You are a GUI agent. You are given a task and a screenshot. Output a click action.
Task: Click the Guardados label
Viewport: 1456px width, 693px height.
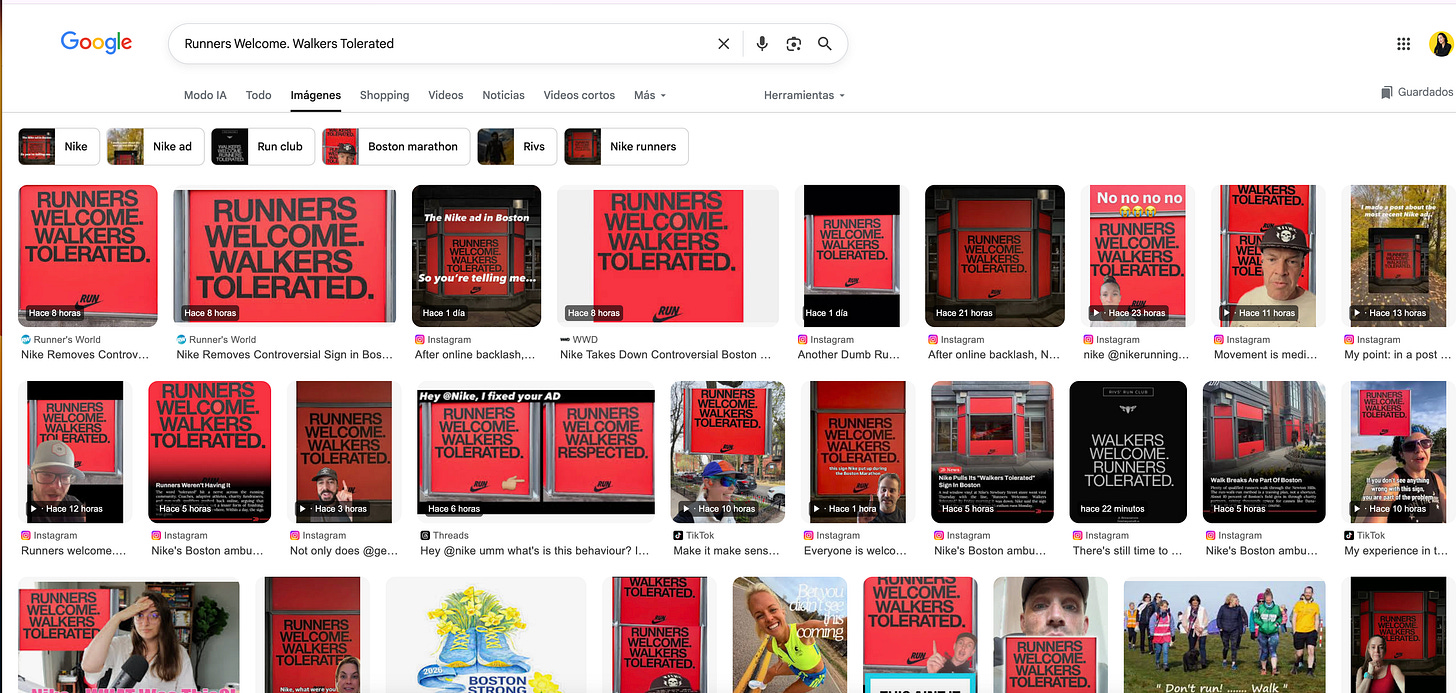1425,92
